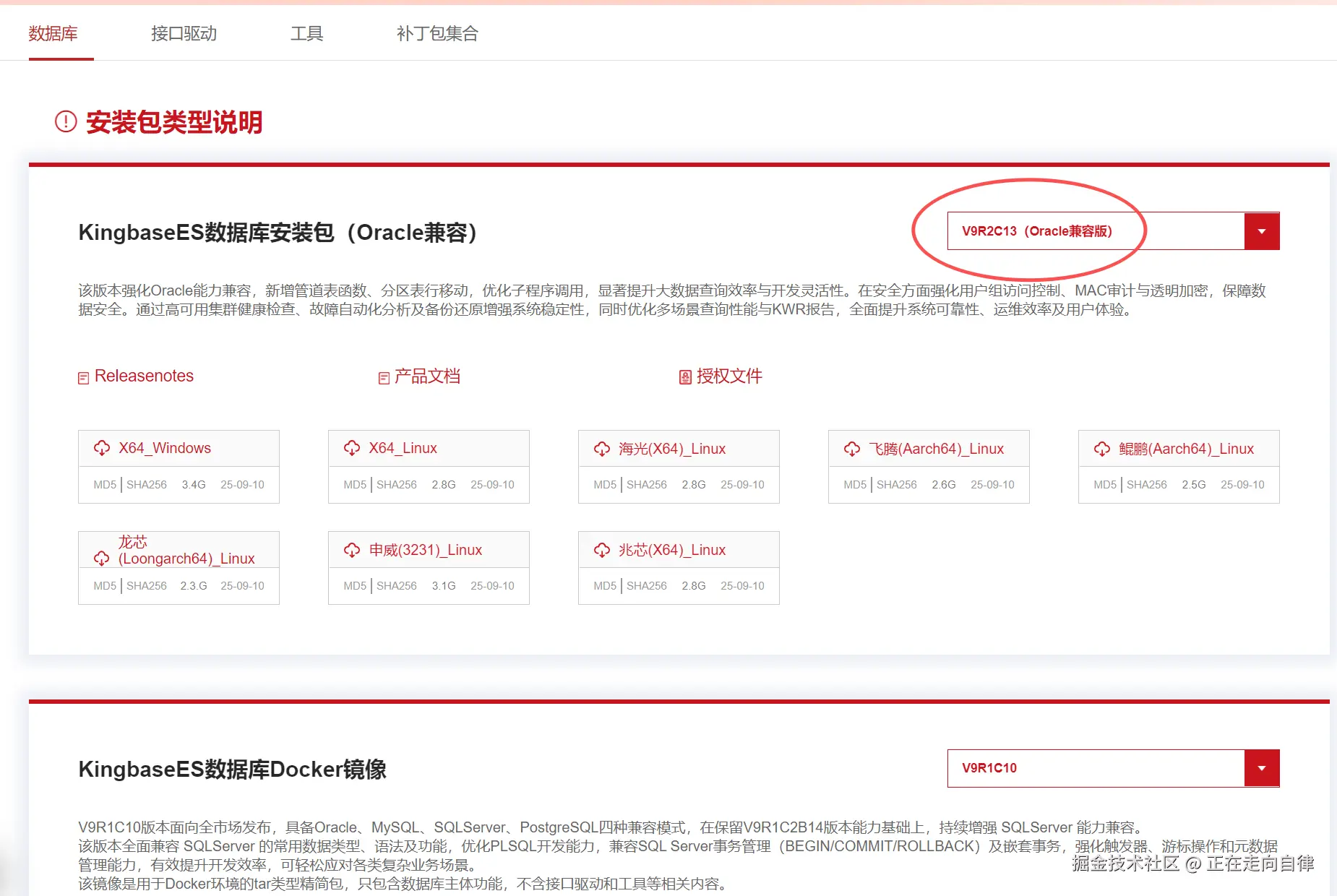This screenshot has height=896, width=1337.
Task: Click the 3.4G size of X64_Windows
Action: [x=194, y=485]
